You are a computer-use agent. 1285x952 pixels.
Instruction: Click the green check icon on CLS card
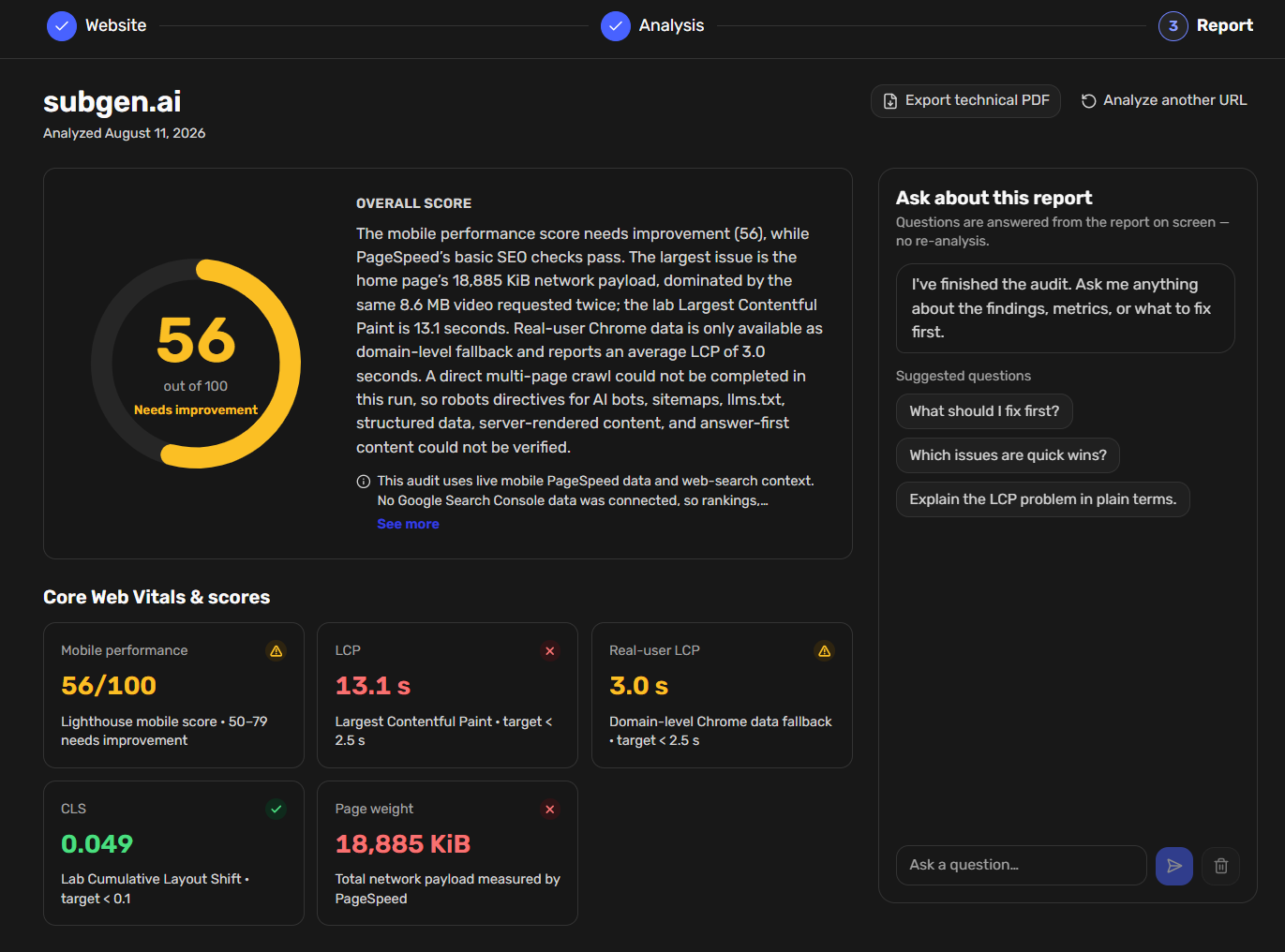[x=276, y=809]
